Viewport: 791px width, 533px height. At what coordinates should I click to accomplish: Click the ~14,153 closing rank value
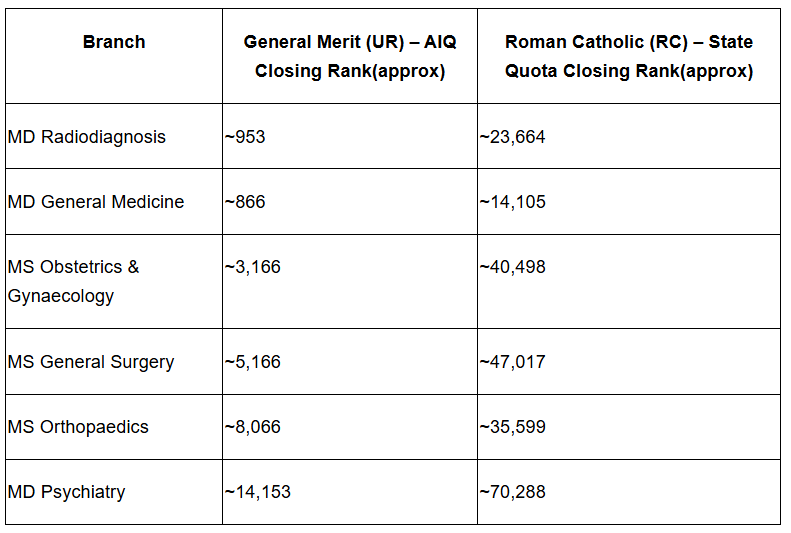coord(258,492)
